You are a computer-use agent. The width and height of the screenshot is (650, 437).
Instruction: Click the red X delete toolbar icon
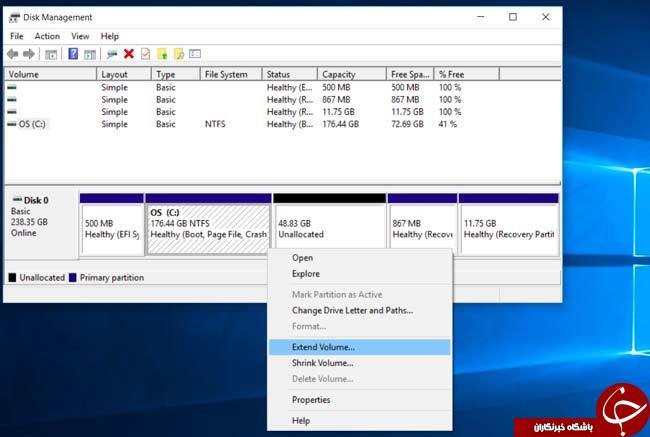[129, 53]
